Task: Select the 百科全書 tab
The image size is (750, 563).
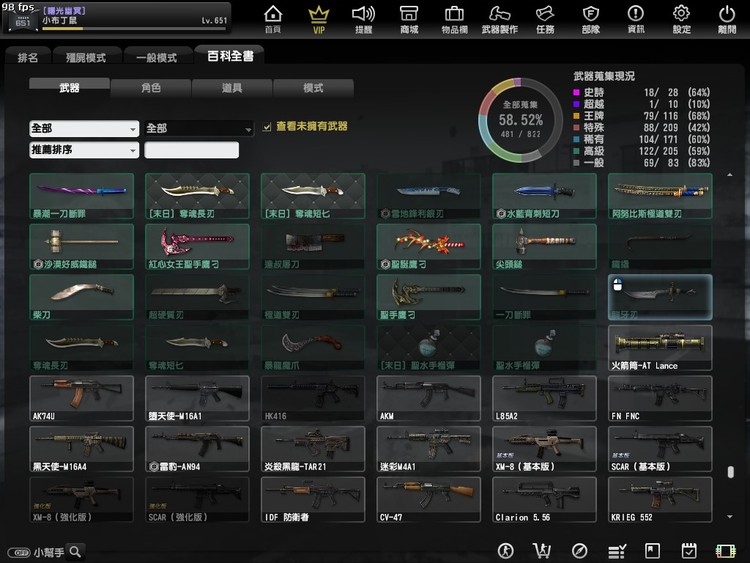Action: click(x=230, y=56)
